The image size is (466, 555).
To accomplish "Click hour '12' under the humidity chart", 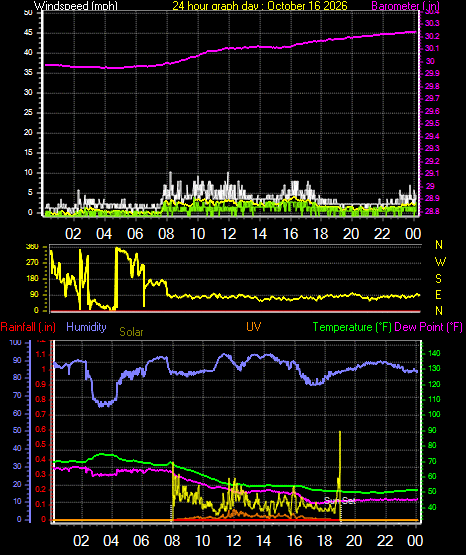I will 234,541.
